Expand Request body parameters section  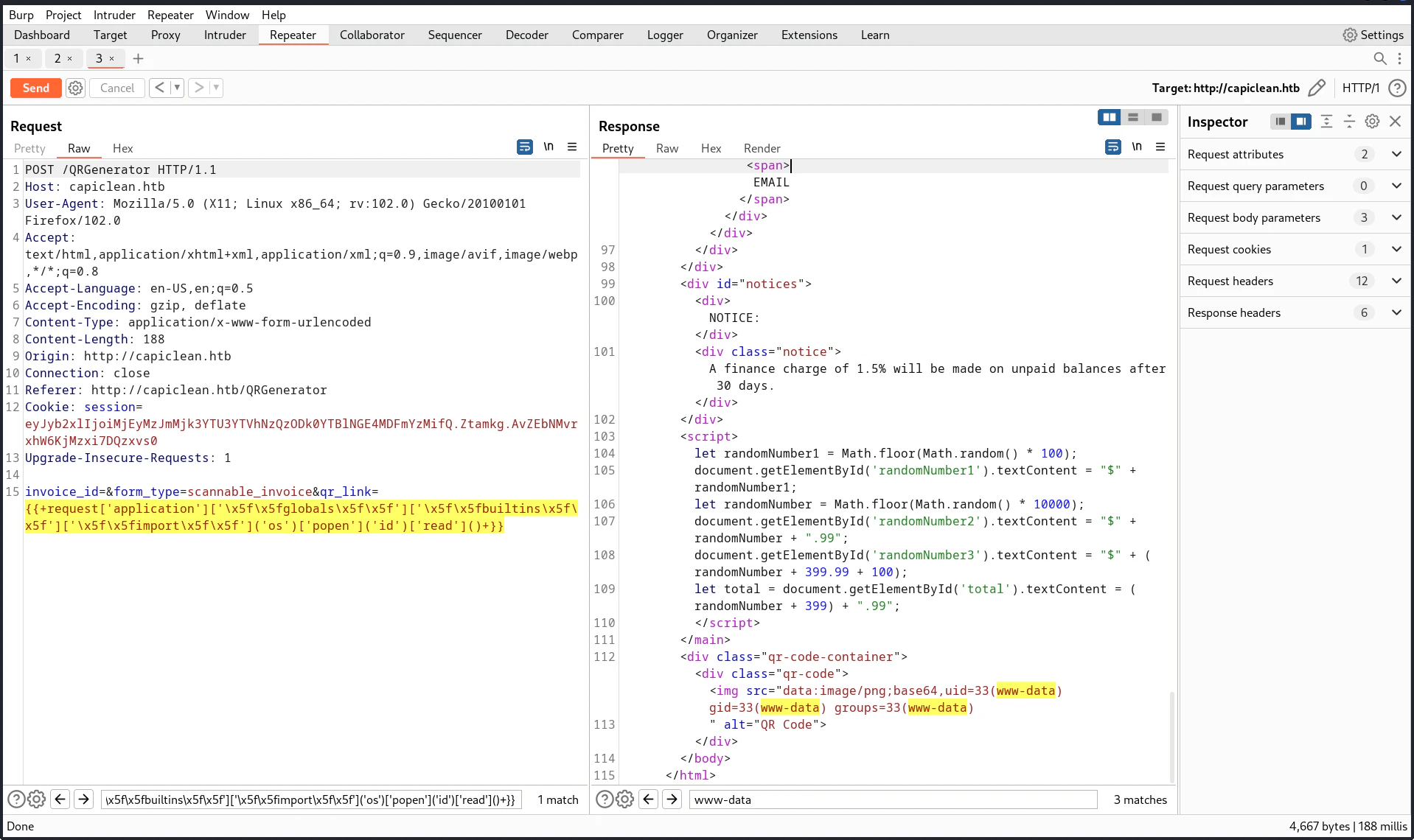point(1294,217)
